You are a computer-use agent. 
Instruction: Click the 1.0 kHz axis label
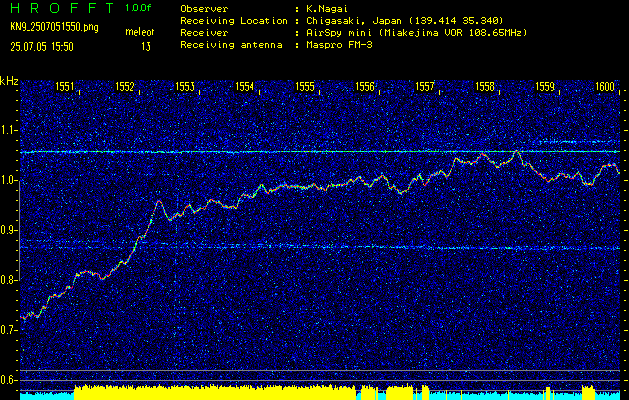[x=9, y=180]
